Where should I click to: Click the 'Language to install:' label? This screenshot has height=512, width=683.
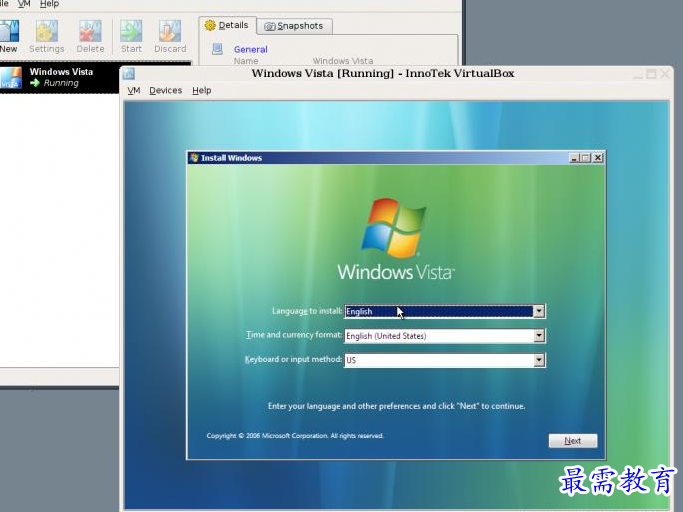click(x=307, y=311)
